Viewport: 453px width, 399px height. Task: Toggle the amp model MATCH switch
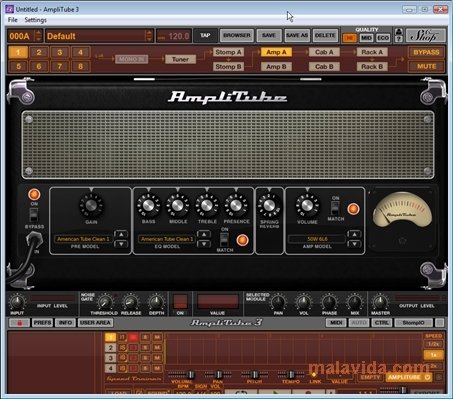335,208
